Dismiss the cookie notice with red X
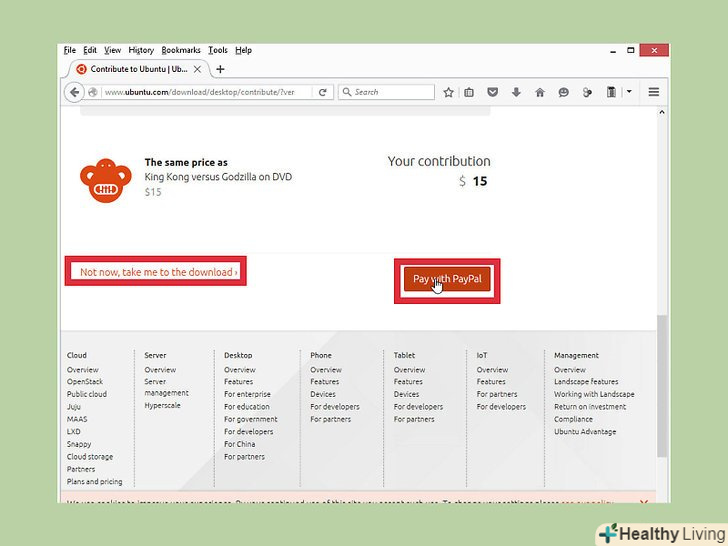728x546 pixels. [644, 501]
